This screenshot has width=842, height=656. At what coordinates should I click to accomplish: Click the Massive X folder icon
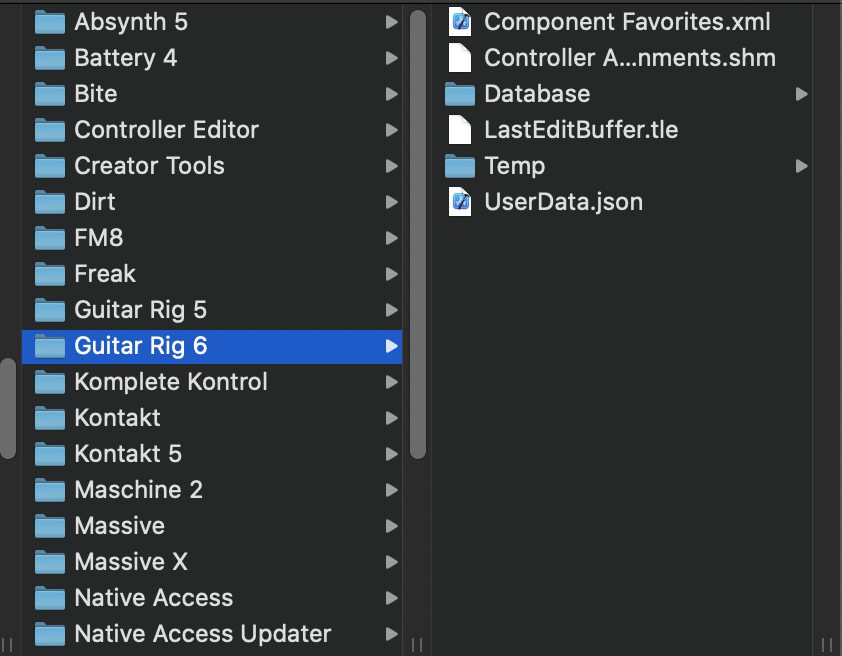(50, 562)
